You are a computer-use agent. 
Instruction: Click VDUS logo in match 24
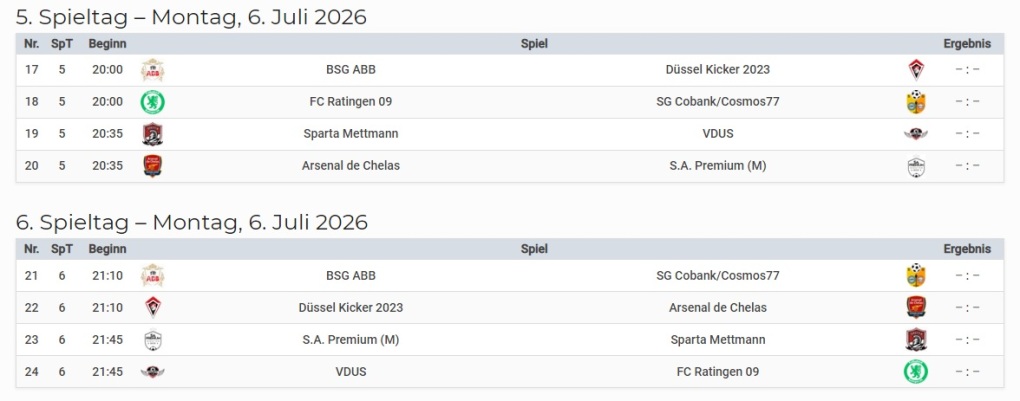(x=153, y=372)
